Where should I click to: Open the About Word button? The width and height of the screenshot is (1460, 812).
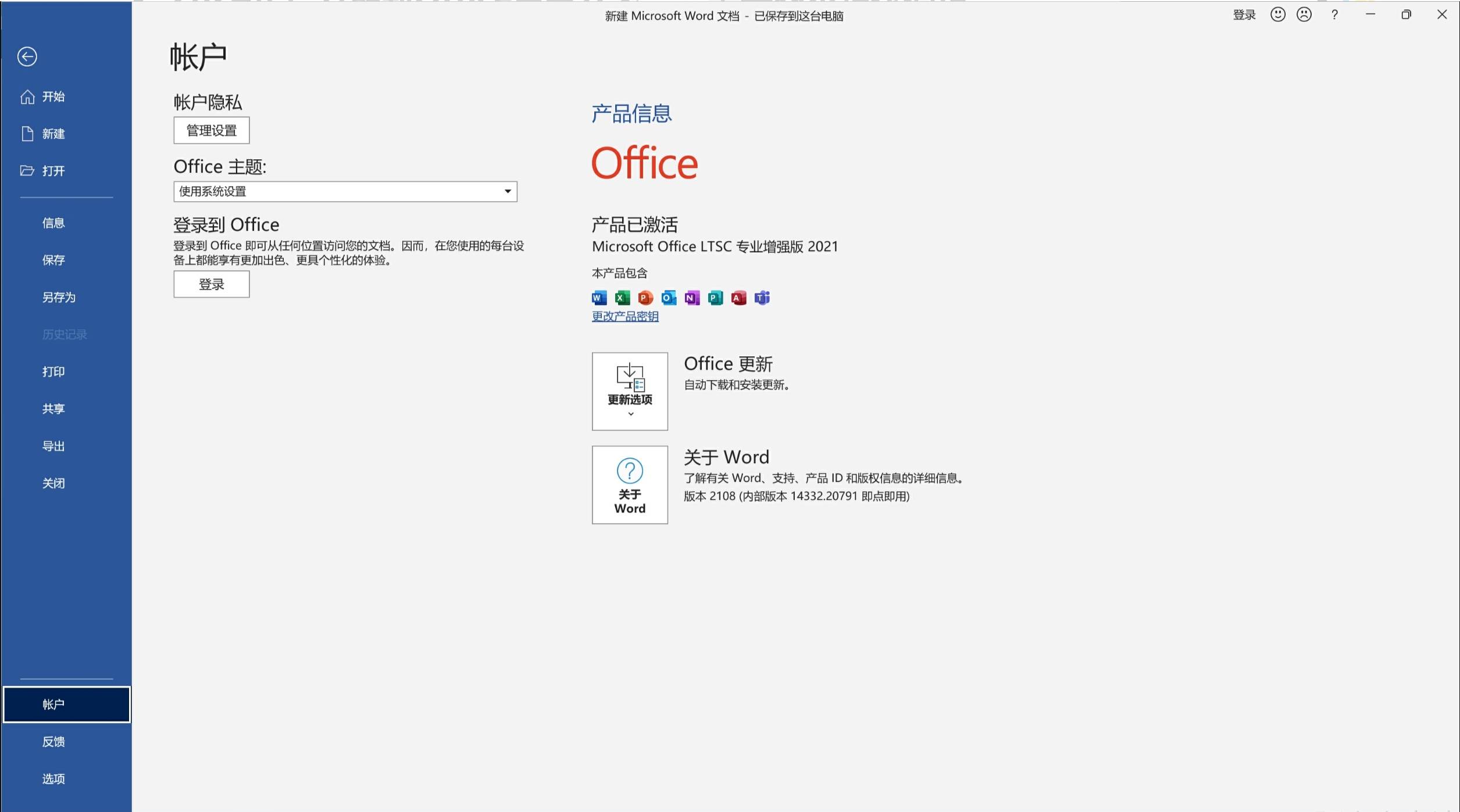click(x=630, y=485)
